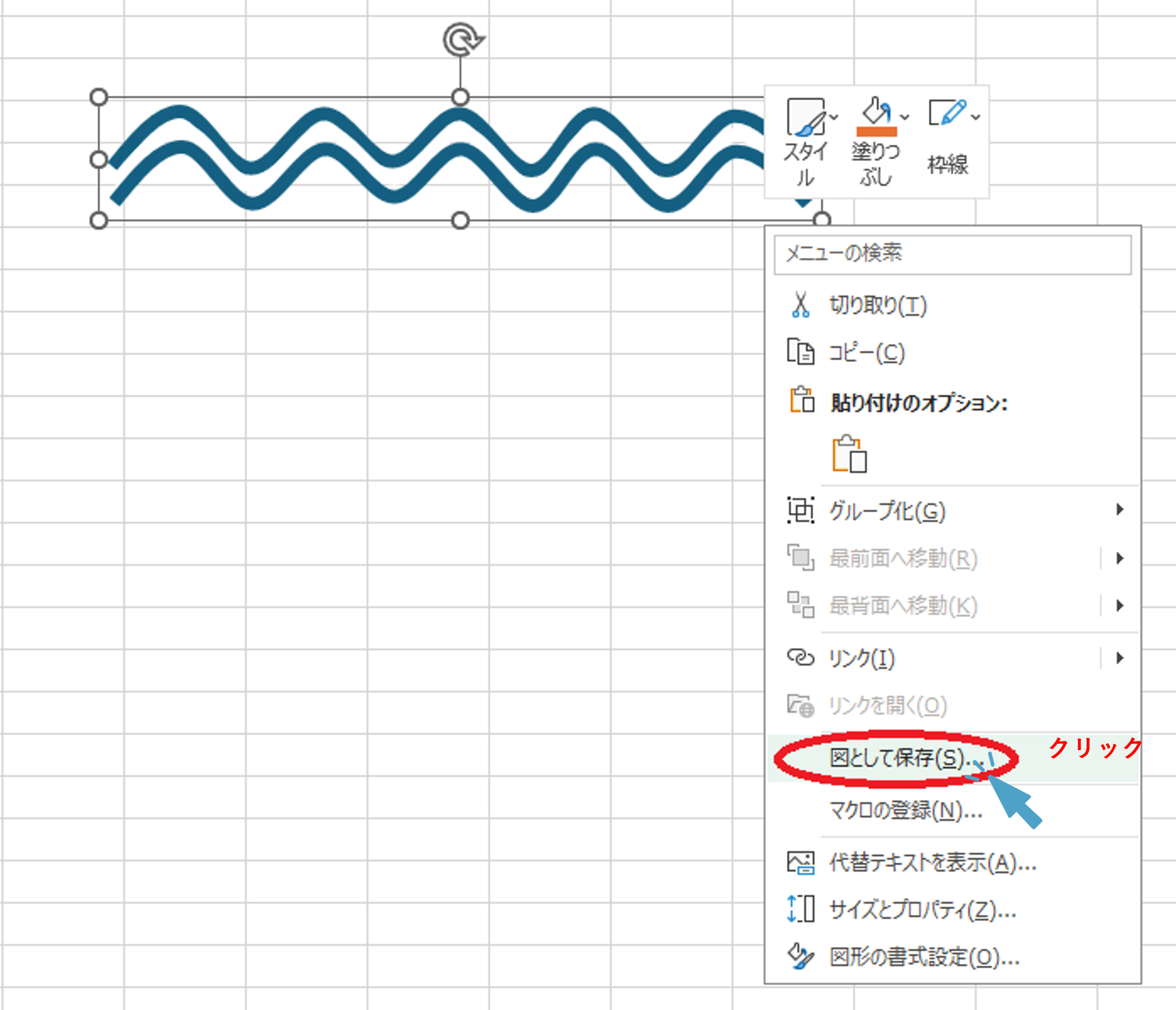The width and height of the screenshot is (1176, 1010).
Task: Click the orange fill color bar
Action: click(x=876, y=132)
